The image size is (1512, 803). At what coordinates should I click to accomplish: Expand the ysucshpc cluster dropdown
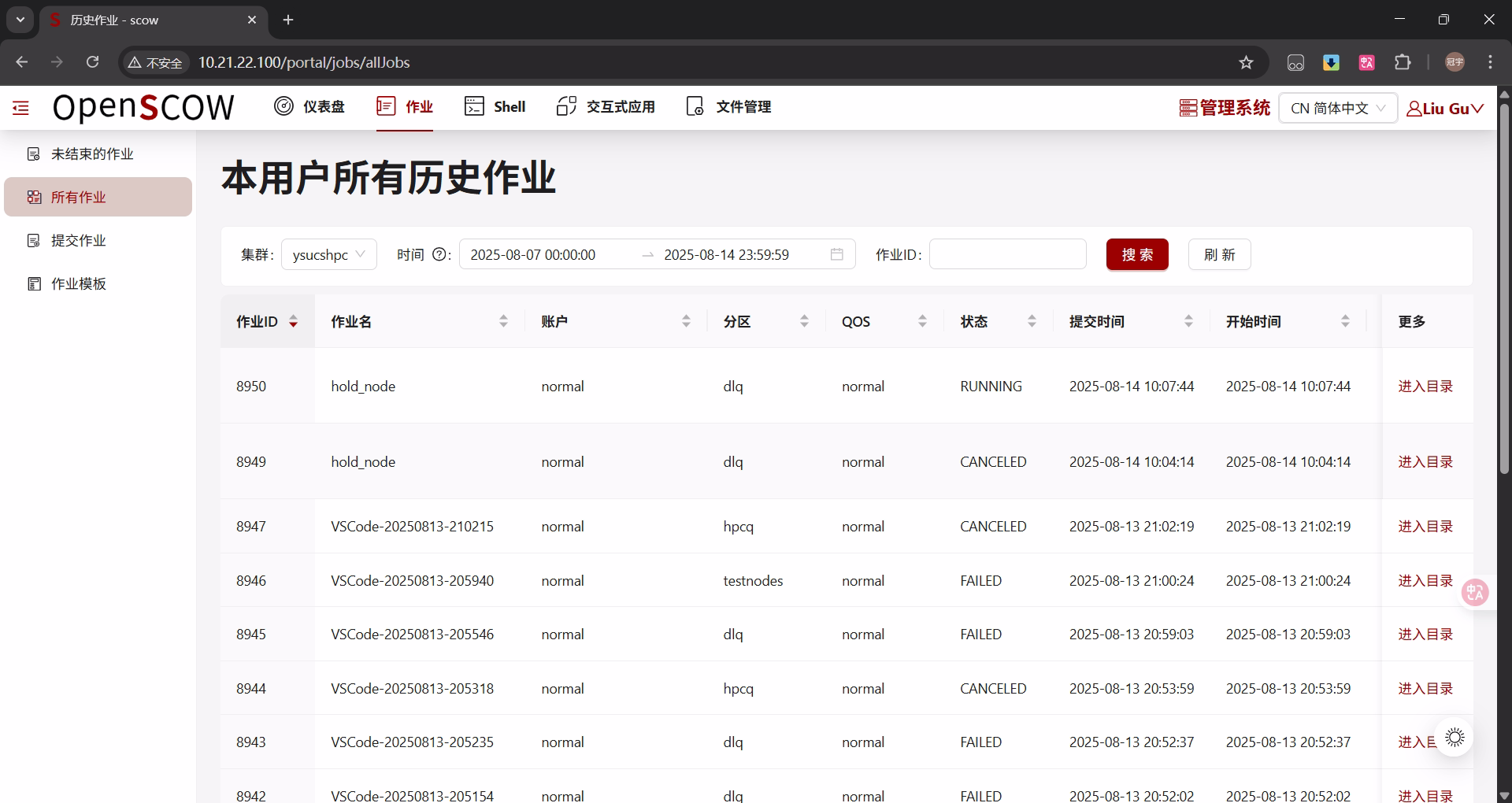coord(328,254)
